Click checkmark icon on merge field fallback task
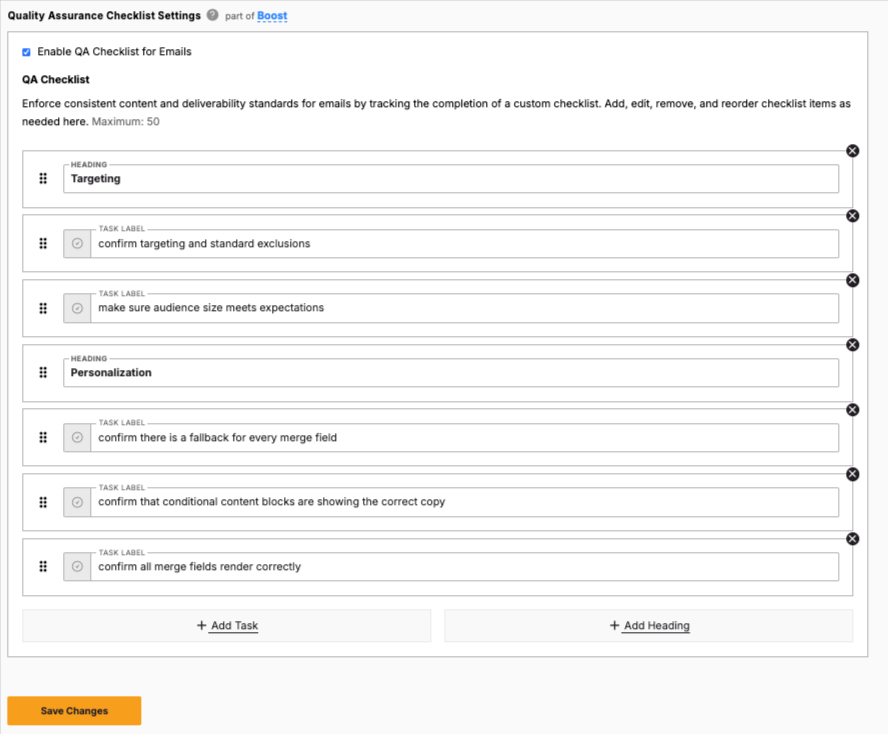888x734 pixels. (x=77, y=437)
